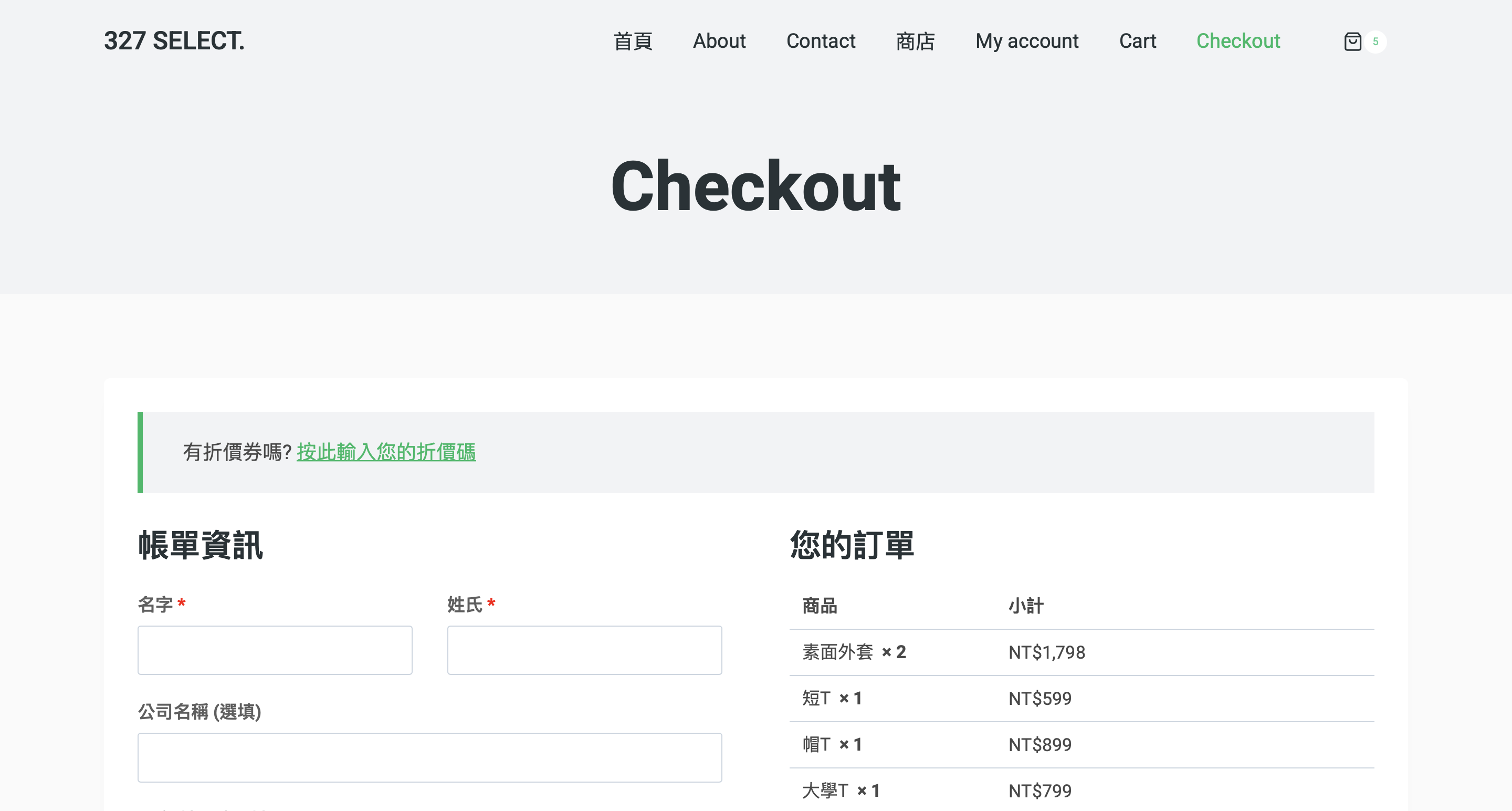The height and width of the screenshot is (811, 1512).
Task: Click the 按此輸入您的折價碼 coupon link
Action: 386,452
